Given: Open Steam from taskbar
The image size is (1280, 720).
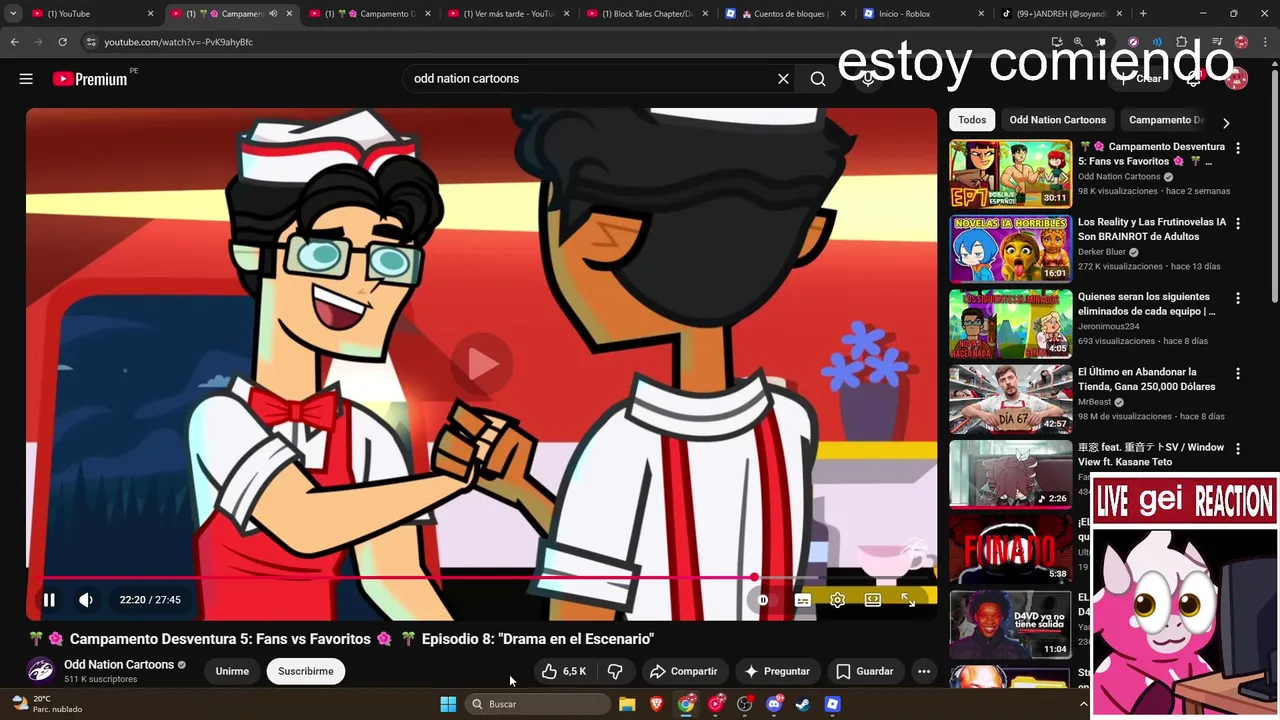Looking at the screenshot, I should 803,704.
